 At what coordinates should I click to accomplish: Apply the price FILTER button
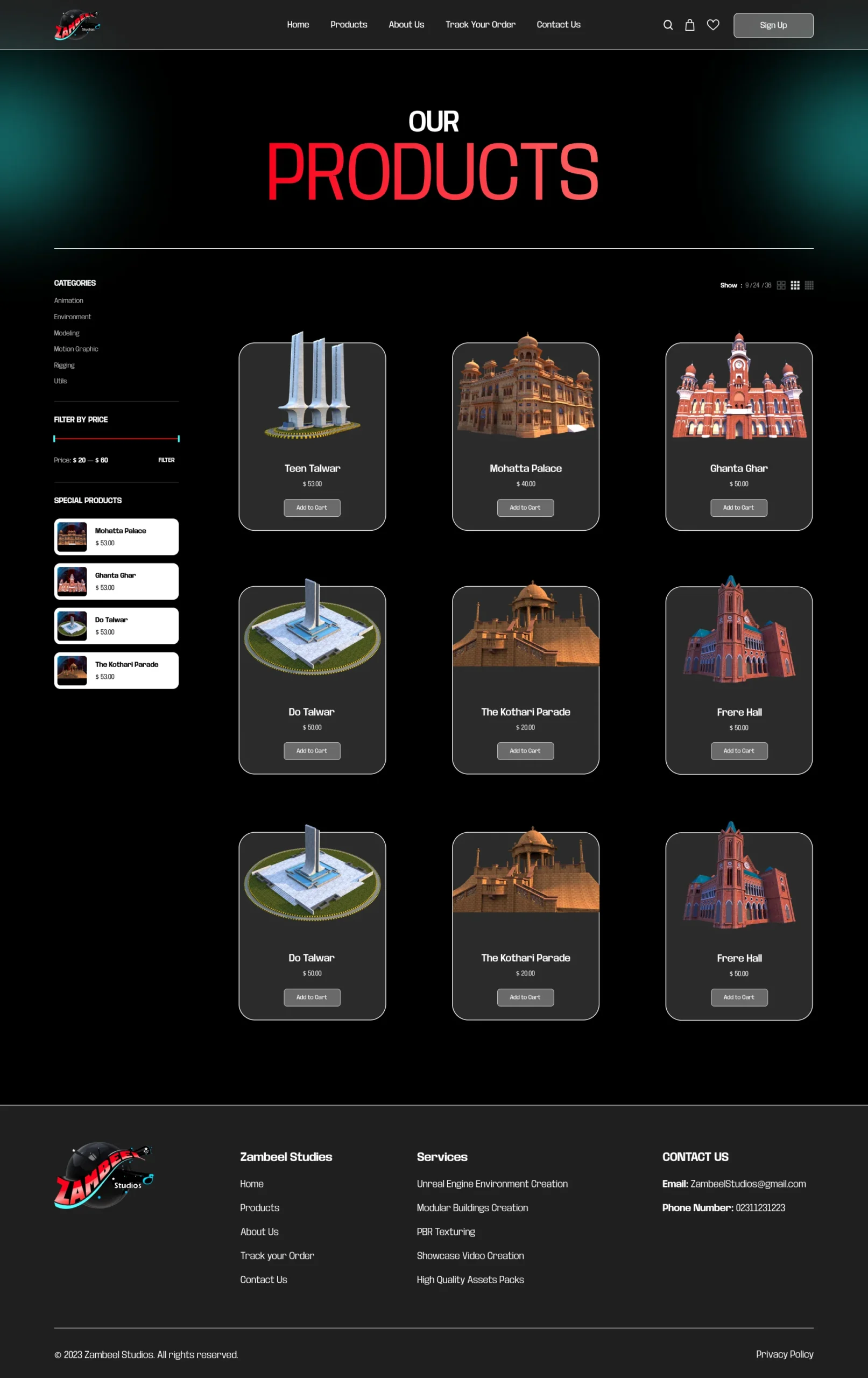coord(166,460)
